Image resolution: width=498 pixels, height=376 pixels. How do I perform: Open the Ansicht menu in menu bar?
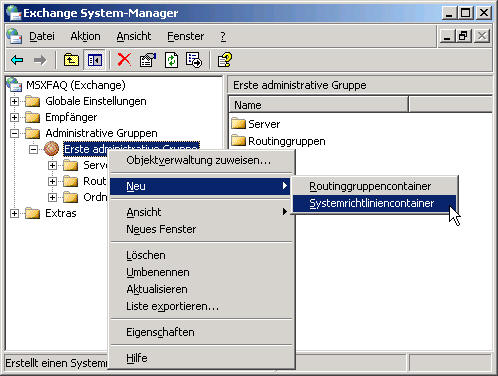pos(134,36)
